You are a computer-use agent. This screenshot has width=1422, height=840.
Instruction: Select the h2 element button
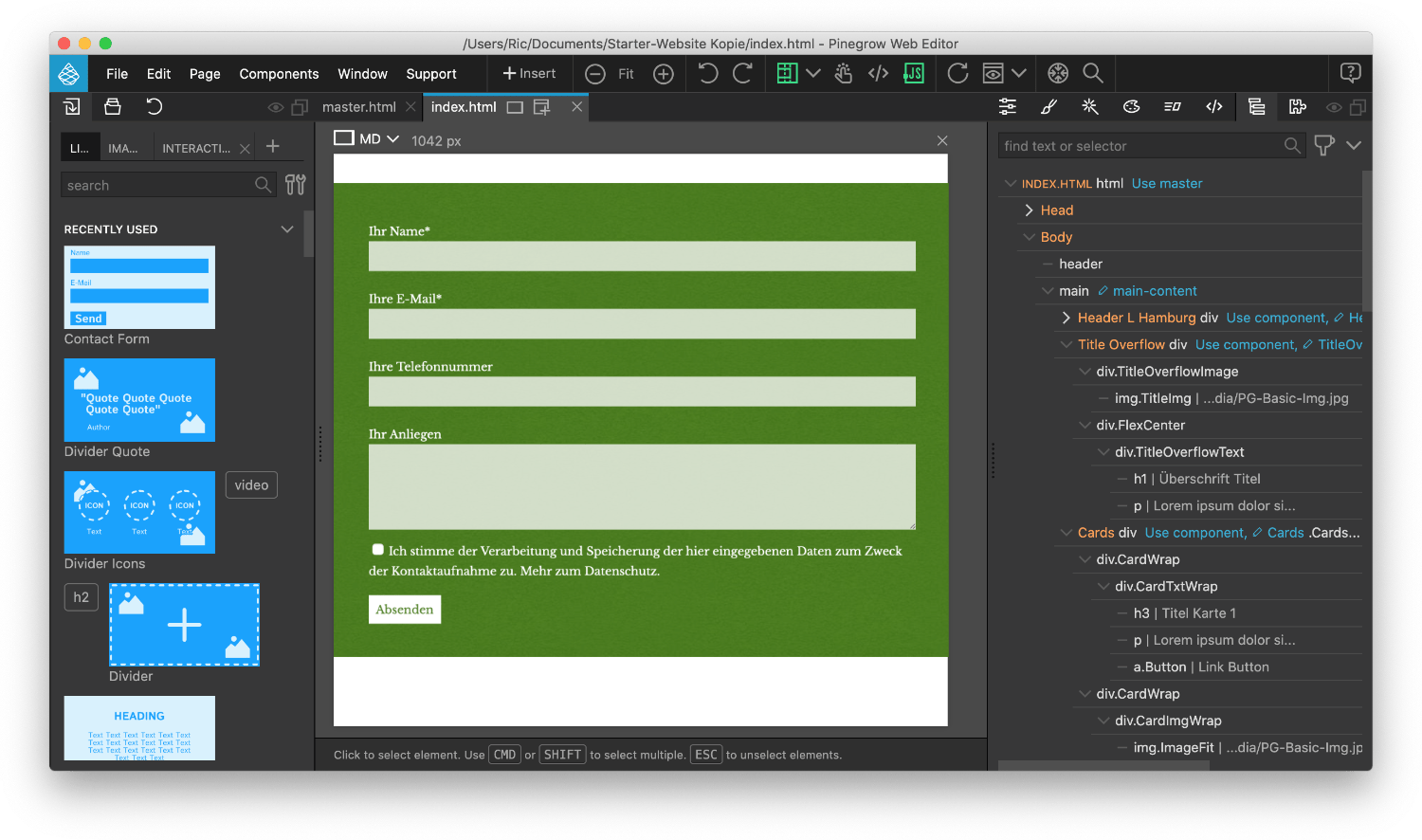click(x=82, y=597)
